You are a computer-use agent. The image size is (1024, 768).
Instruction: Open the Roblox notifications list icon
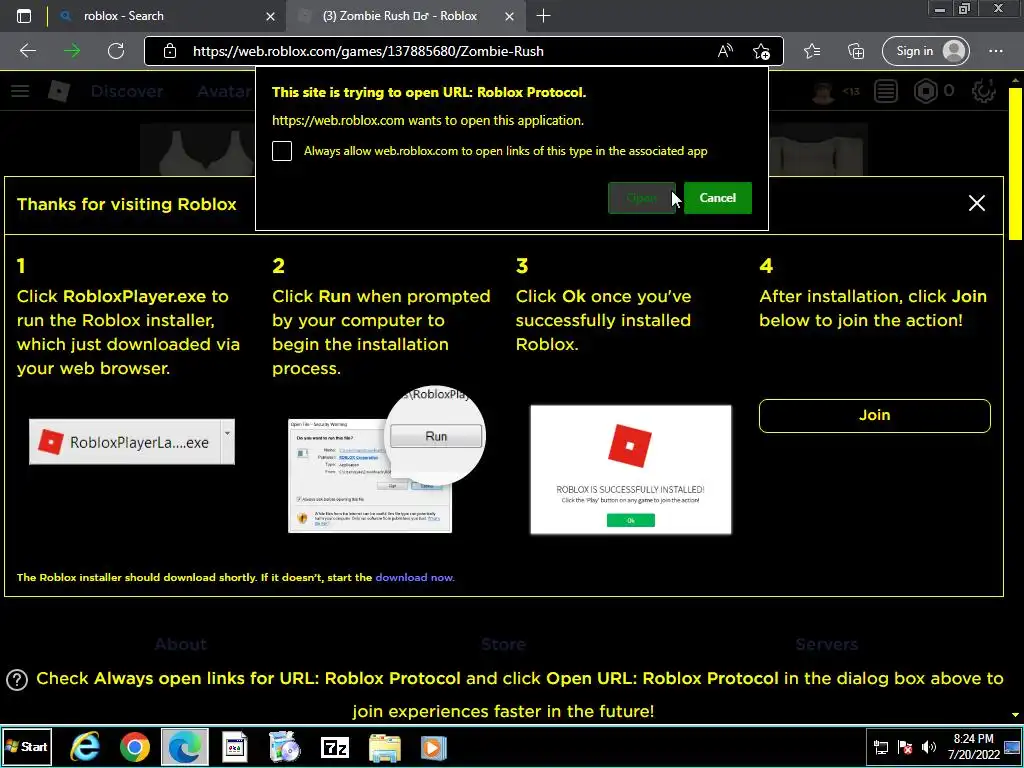pos(886,91)
